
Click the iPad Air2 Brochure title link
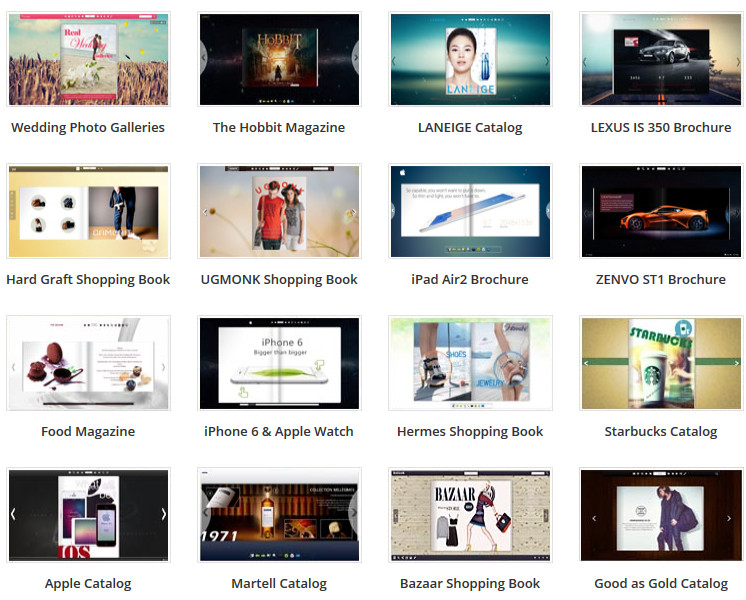(x=470, y=279)
